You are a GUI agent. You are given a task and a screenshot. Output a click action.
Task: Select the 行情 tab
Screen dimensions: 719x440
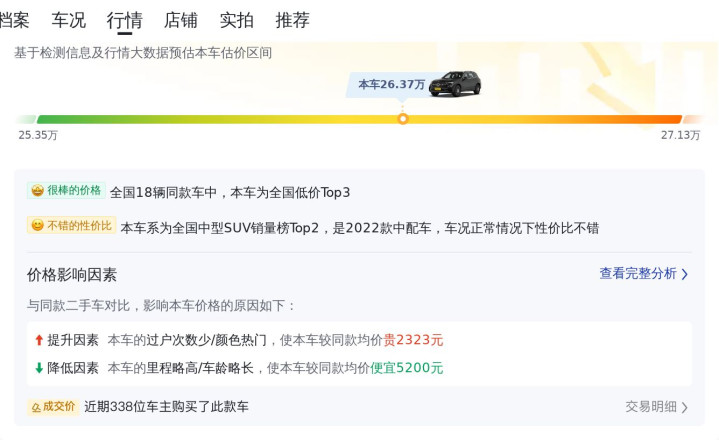124,20
